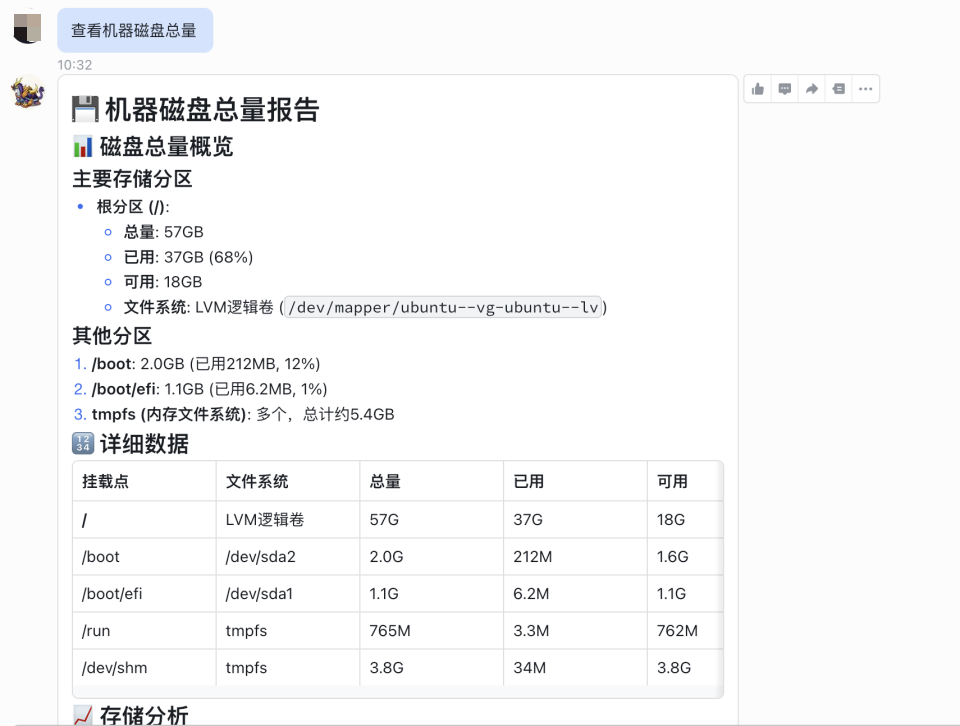Open the more options ellipsis
This screenshot has height=726, width=960.
tap(865, 89)
